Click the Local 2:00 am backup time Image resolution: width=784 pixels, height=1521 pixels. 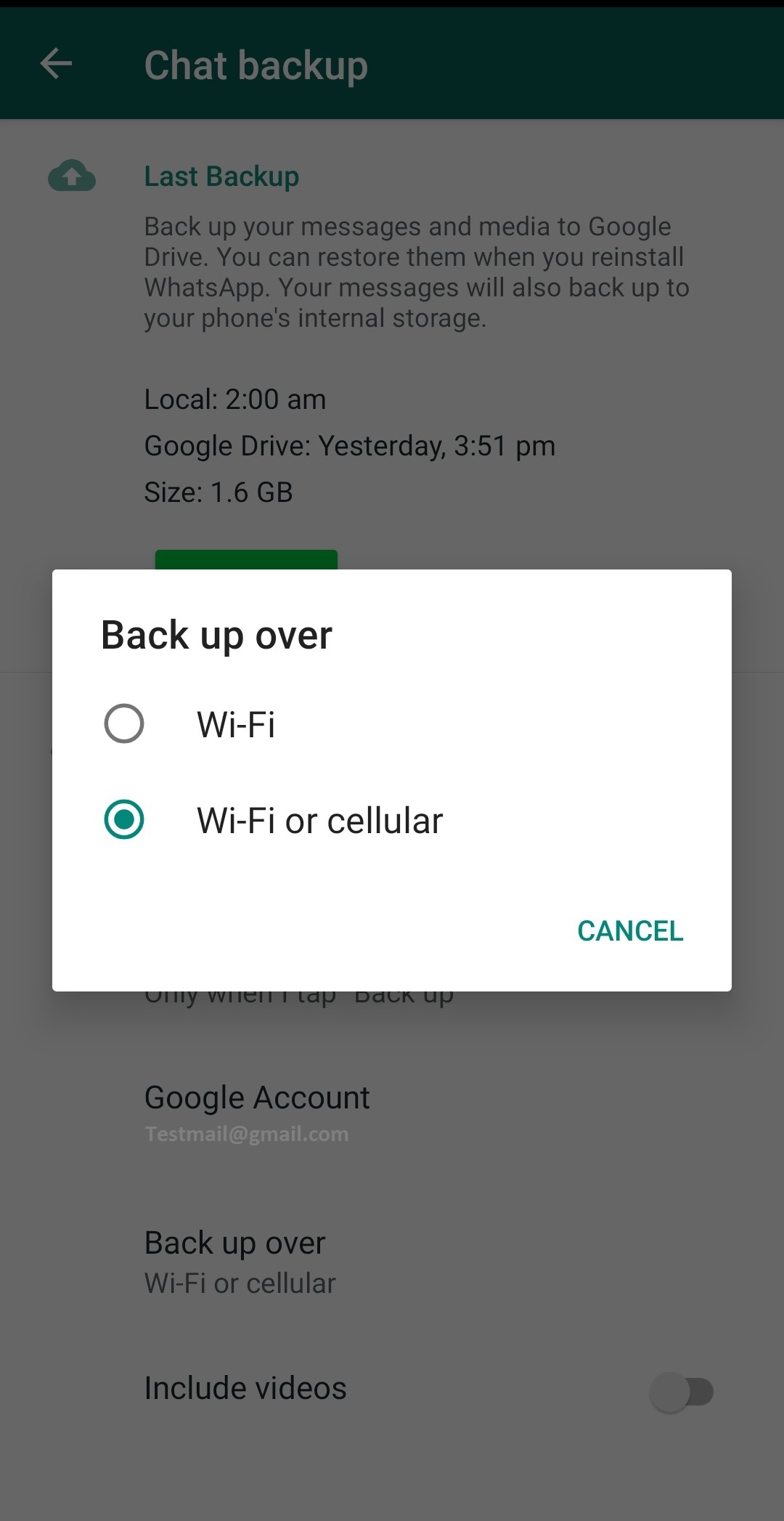click(x=235, y=399)
